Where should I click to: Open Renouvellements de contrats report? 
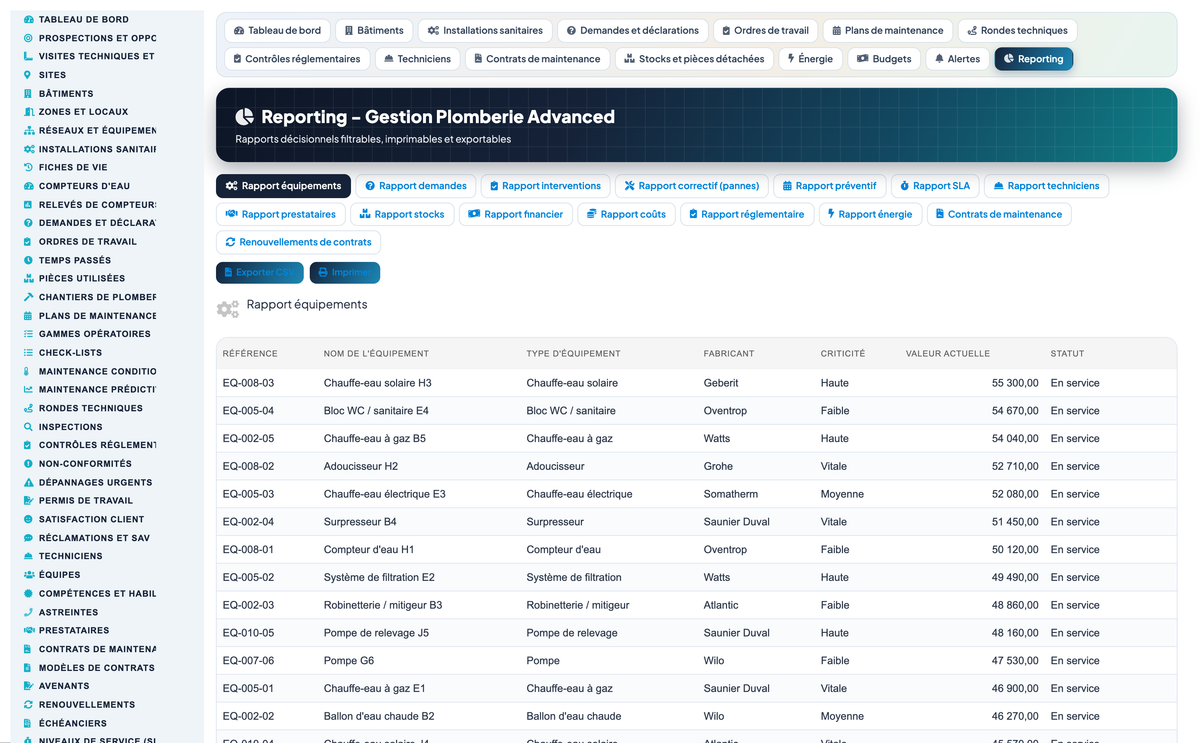tap(298, 242)
